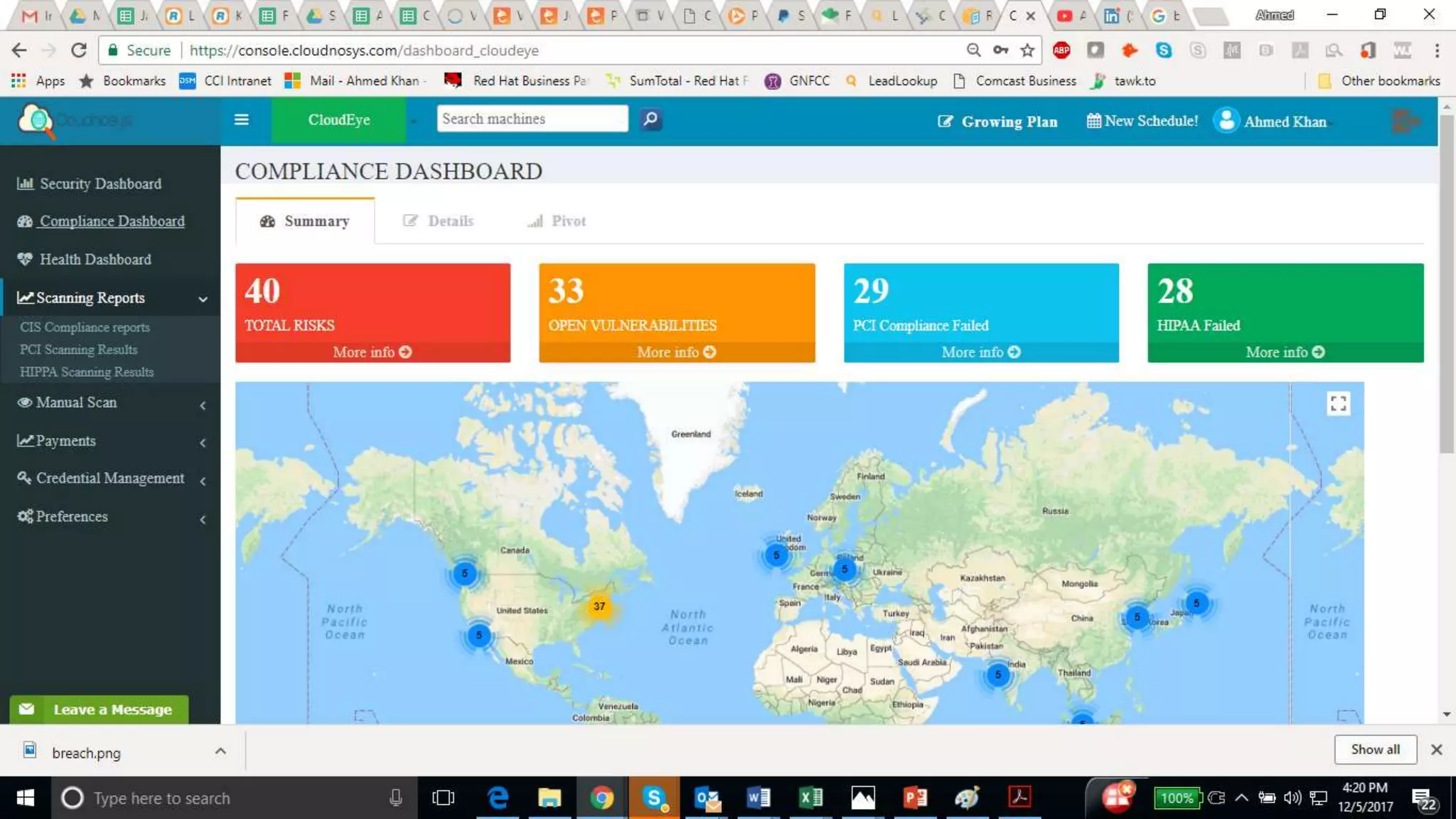The image size is (1456, 819).
Task: Click the Cloudnosys logo icon
Action: (36, 120)
